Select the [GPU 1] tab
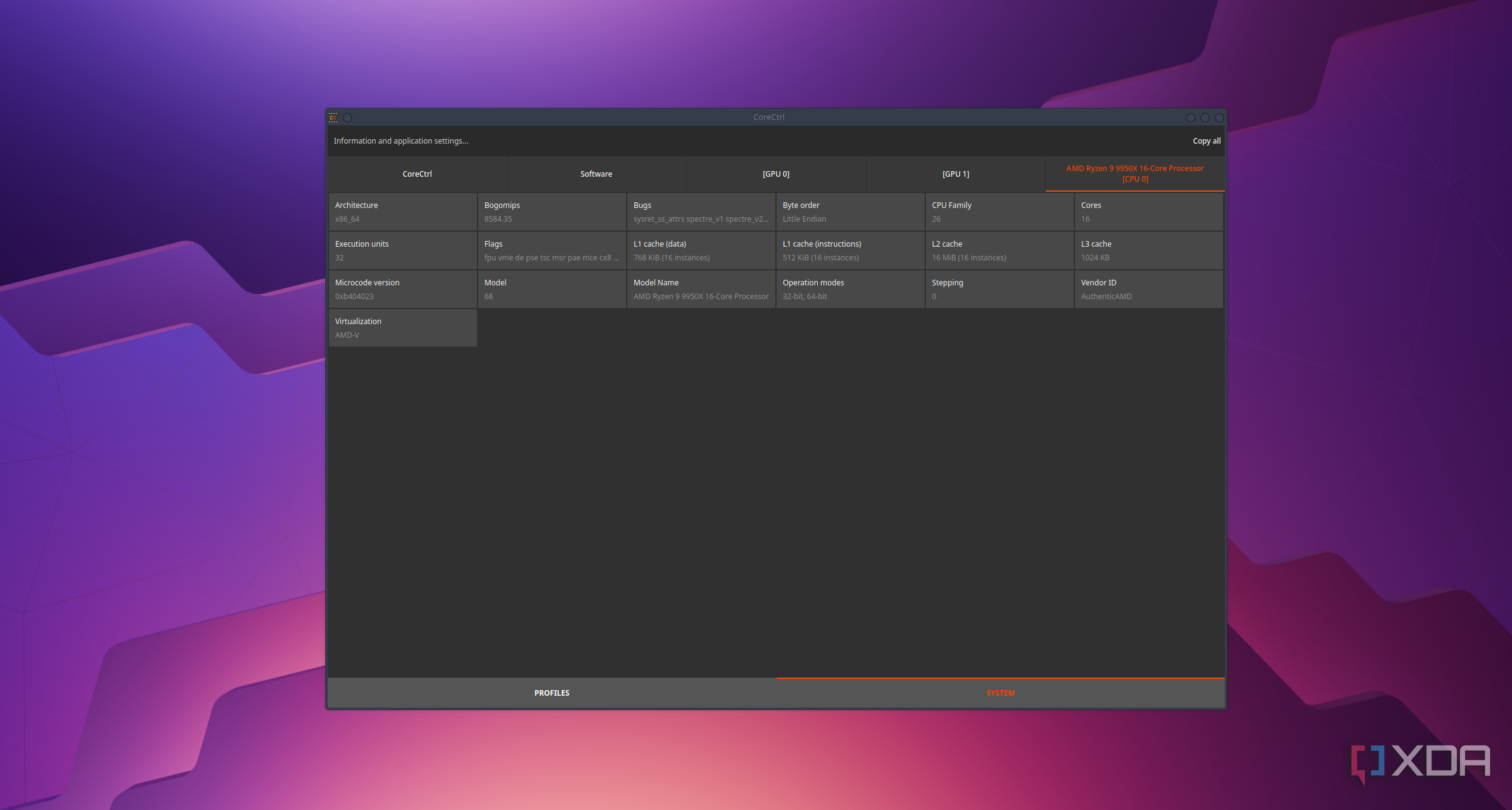 (956, 174)
